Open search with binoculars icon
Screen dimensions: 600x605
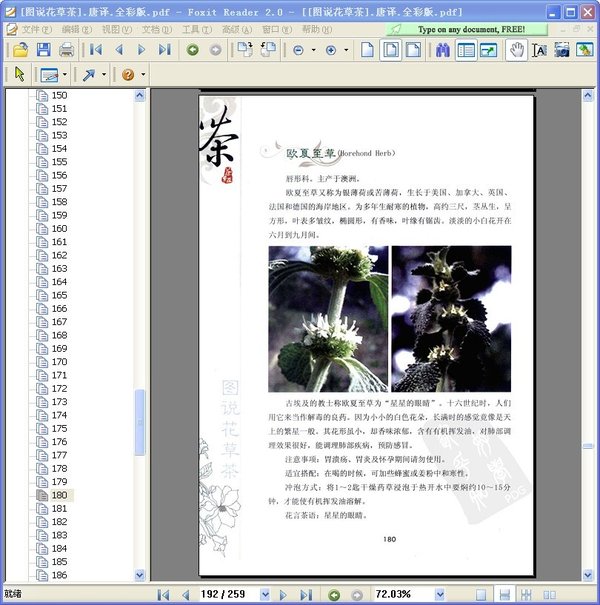tap(443, 50)
